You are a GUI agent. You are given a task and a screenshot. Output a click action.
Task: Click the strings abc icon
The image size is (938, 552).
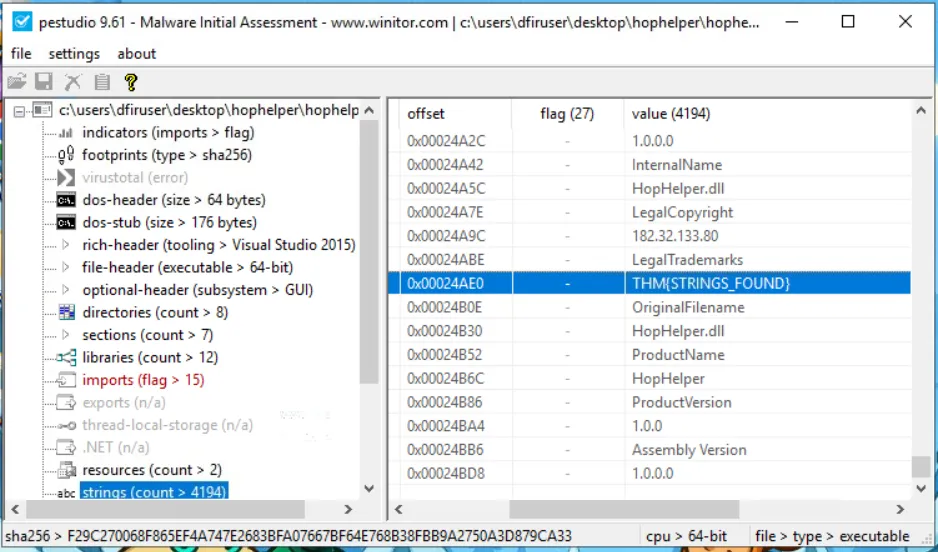(x=66, y=493)
